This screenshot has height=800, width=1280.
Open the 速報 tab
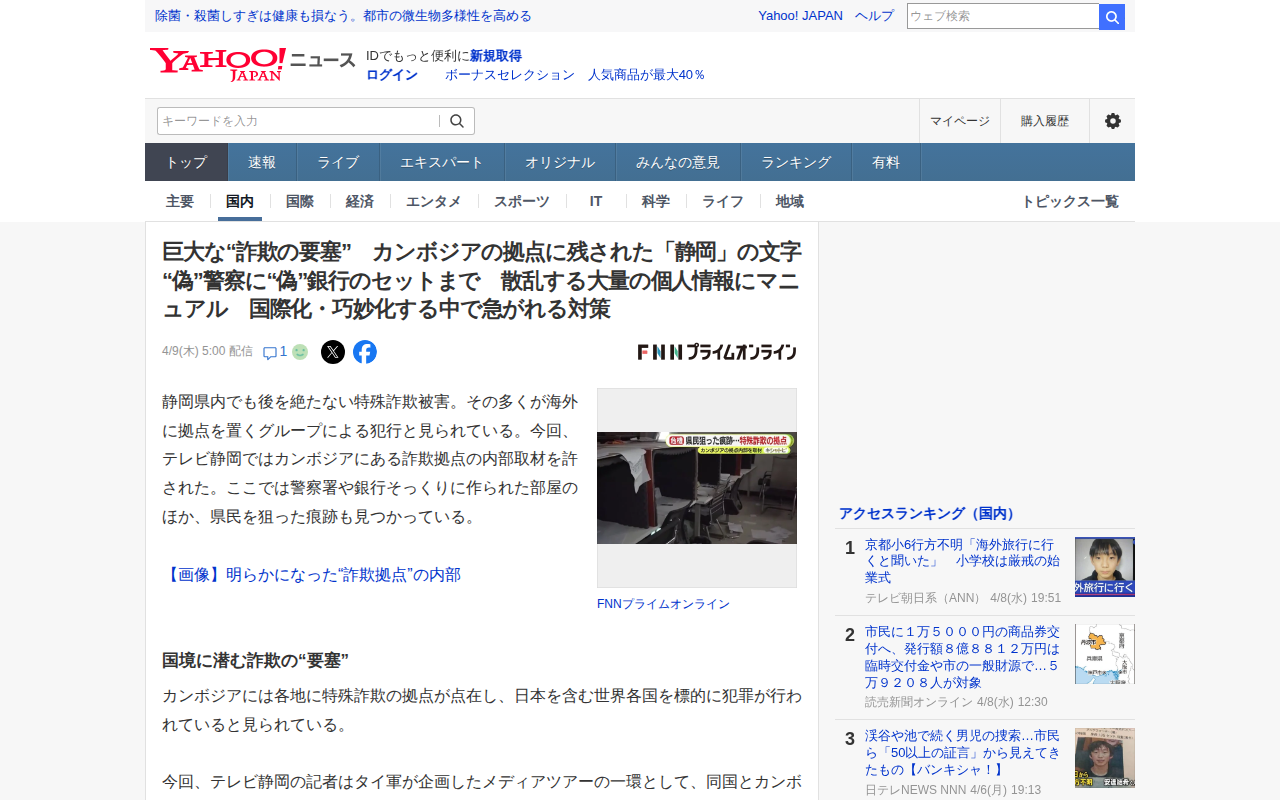point(262,162)
